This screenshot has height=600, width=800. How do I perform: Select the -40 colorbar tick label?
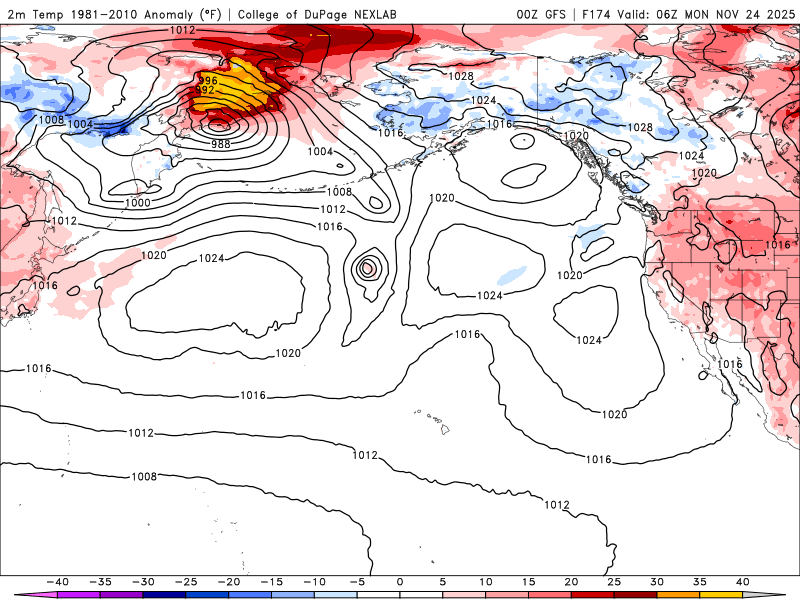point(58,582)
